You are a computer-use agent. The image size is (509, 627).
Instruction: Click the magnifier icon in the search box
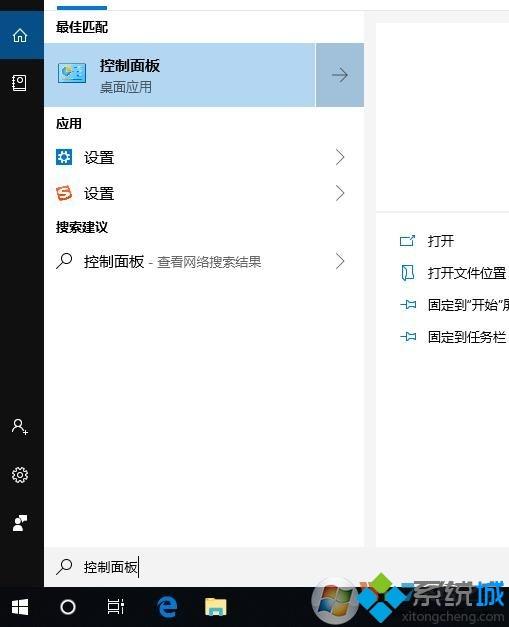(64, 567)
